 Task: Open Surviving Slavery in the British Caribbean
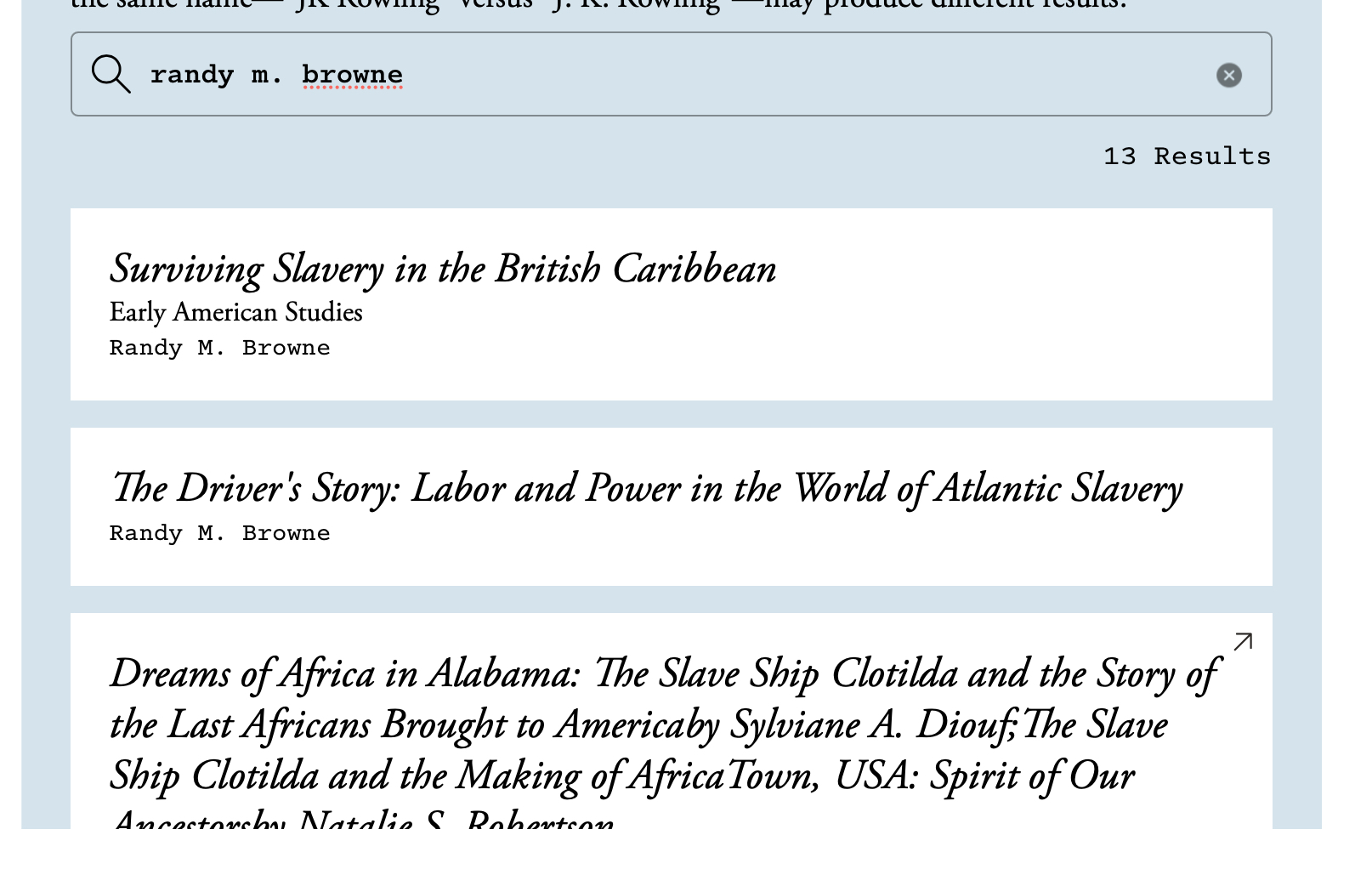(442, 270)
